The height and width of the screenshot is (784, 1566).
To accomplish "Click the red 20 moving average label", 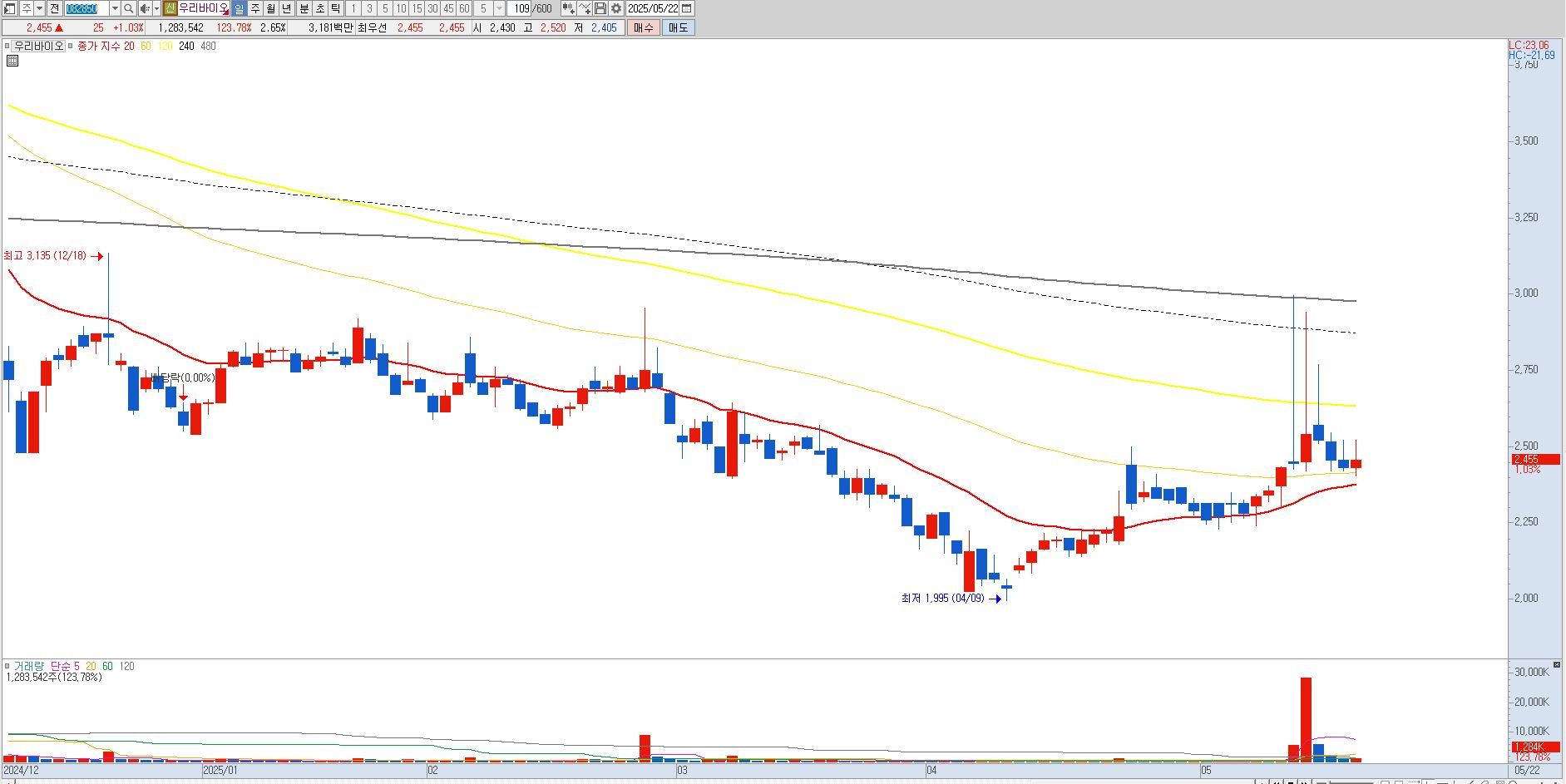I will pos(129,46).
